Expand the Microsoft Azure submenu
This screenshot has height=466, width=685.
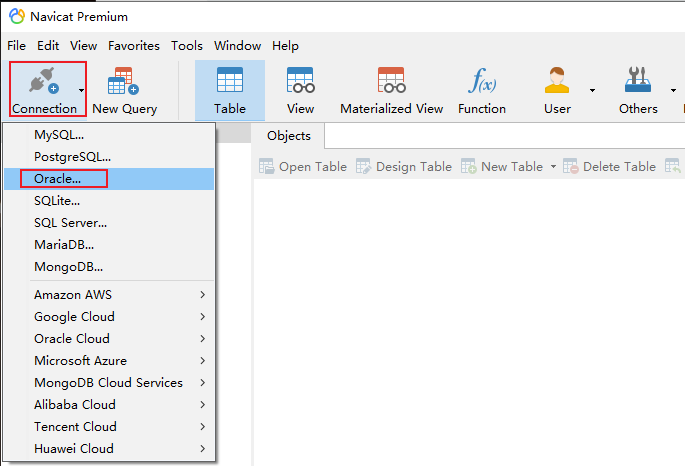(x=109, y=361)
